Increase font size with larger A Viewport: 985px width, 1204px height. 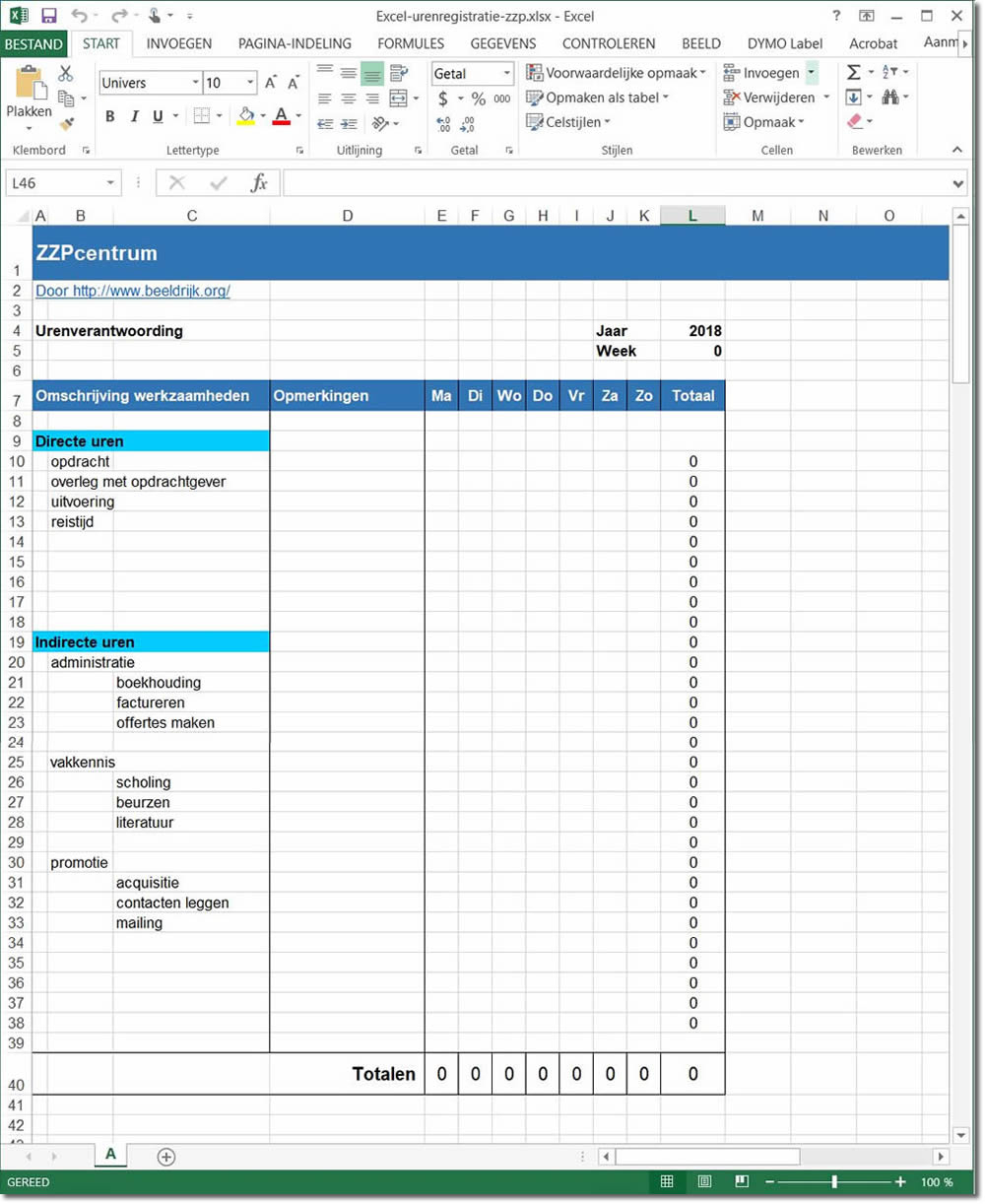pos(271,83)
